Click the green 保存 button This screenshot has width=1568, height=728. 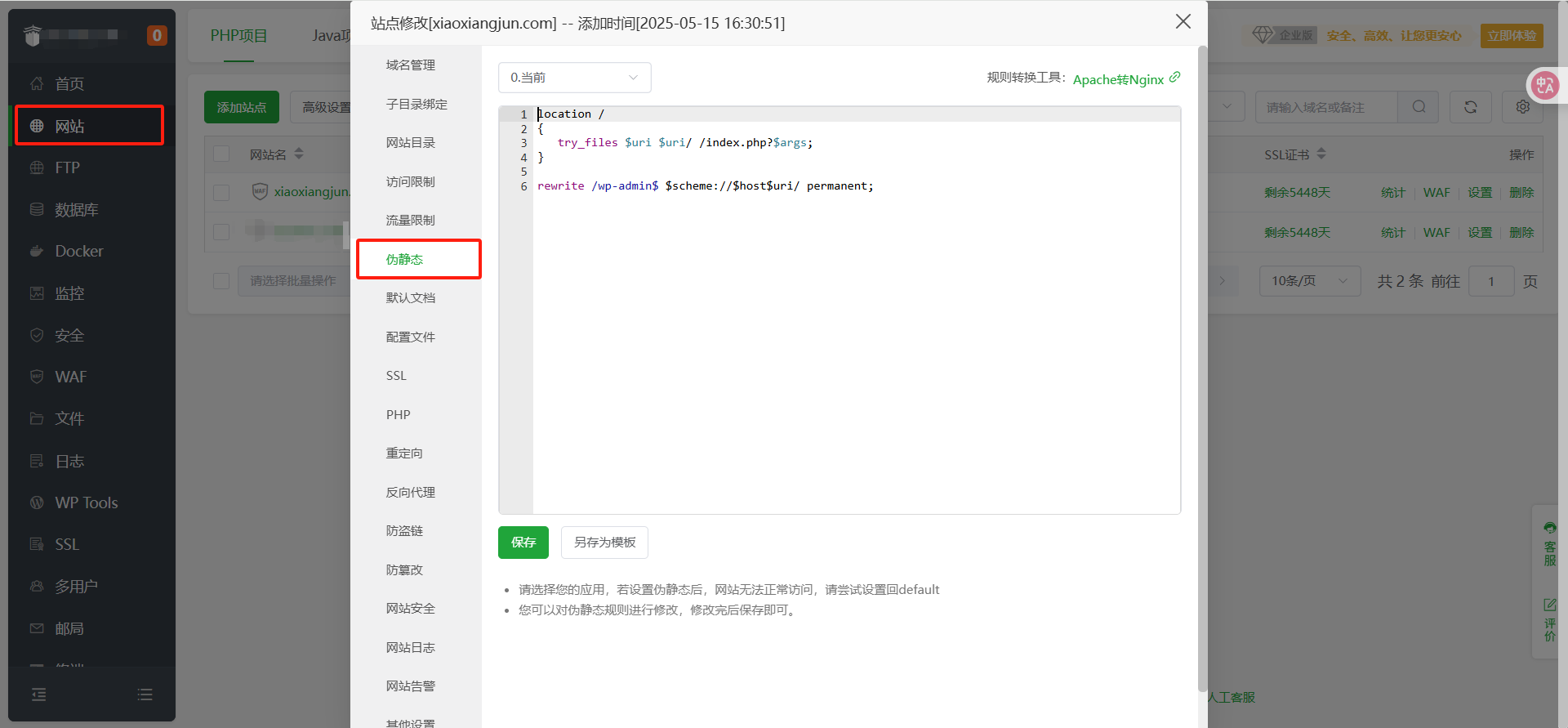(x=523, y=543)
